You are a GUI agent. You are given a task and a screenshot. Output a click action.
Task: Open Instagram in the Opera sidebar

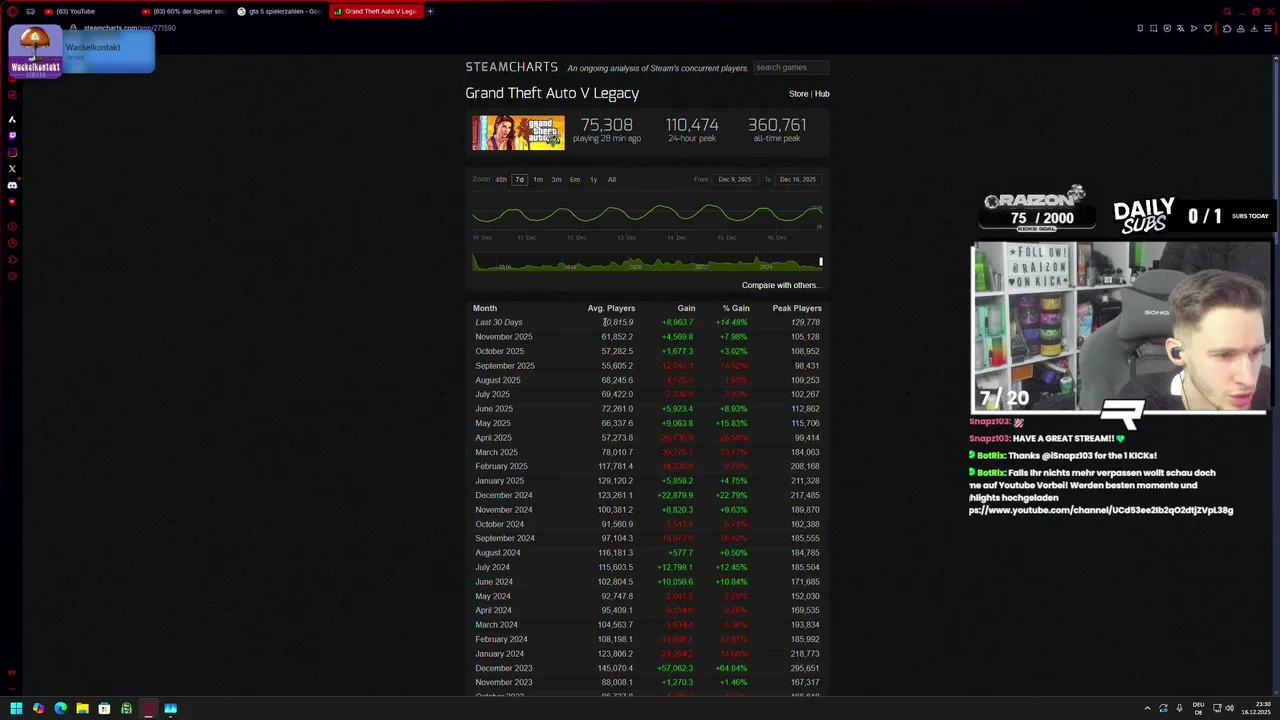12,152
